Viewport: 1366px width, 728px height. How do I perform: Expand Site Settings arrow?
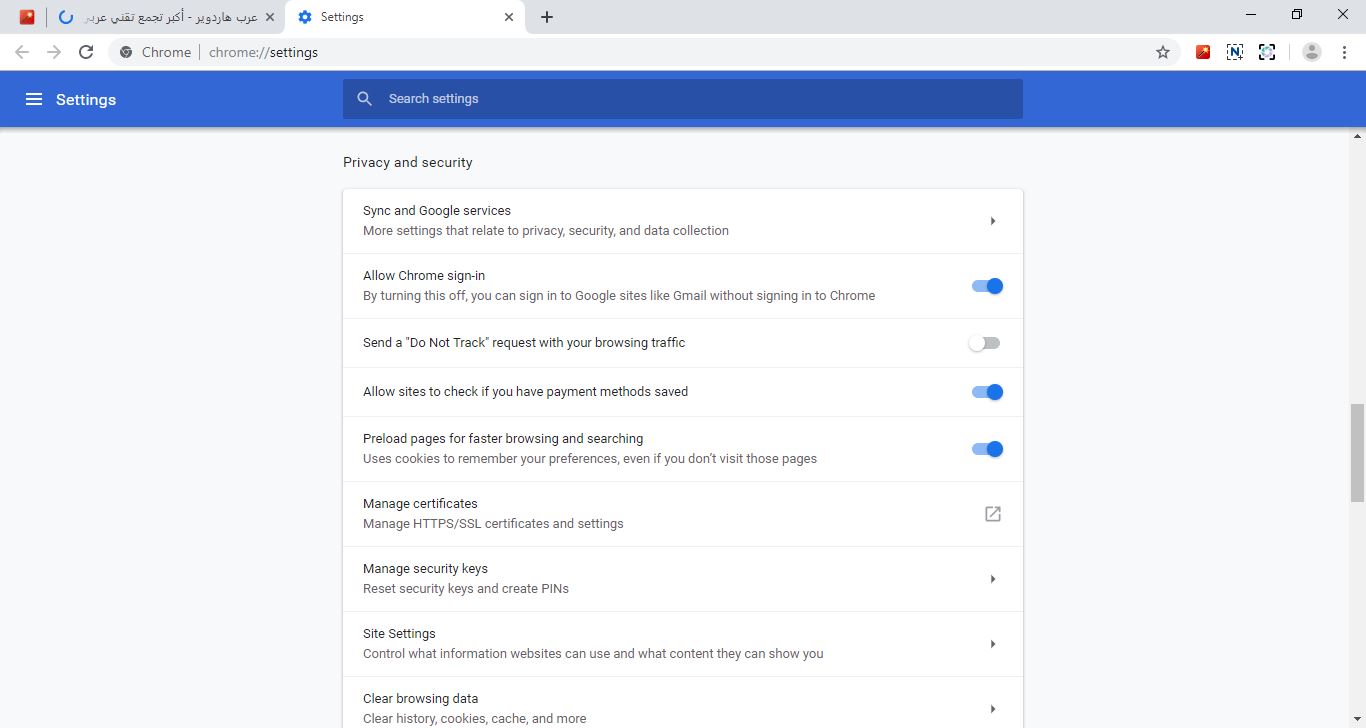coord(993,644)
